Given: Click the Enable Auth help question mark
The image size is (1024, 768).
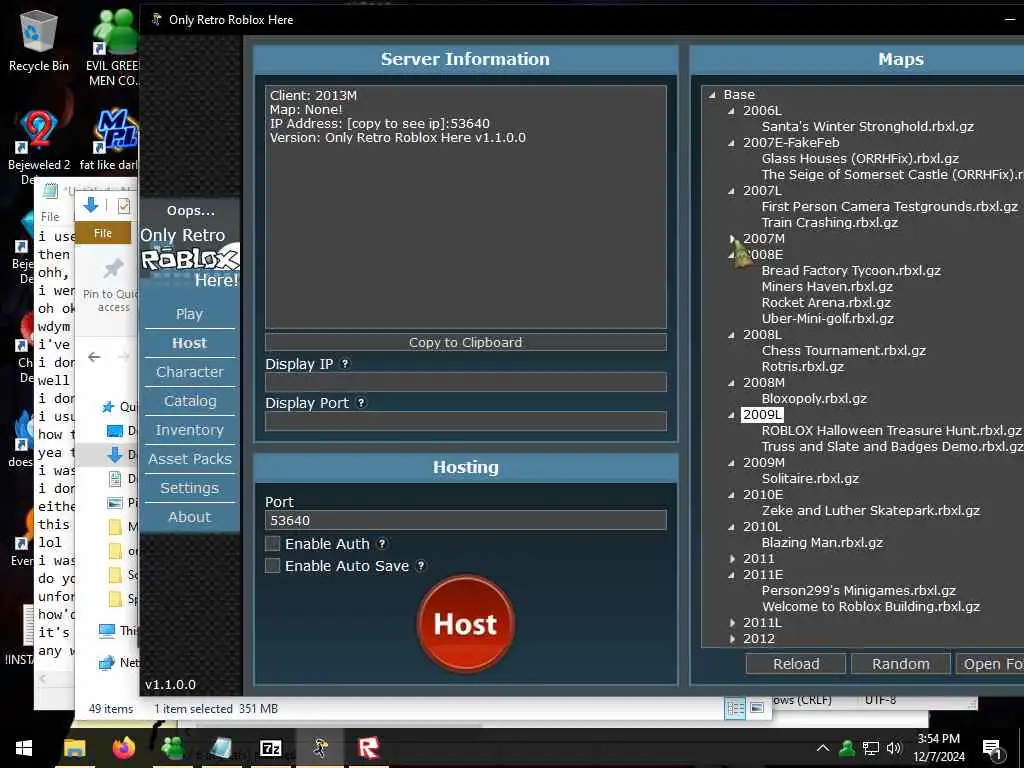Looking at the screenshot, I should point(382,543).
